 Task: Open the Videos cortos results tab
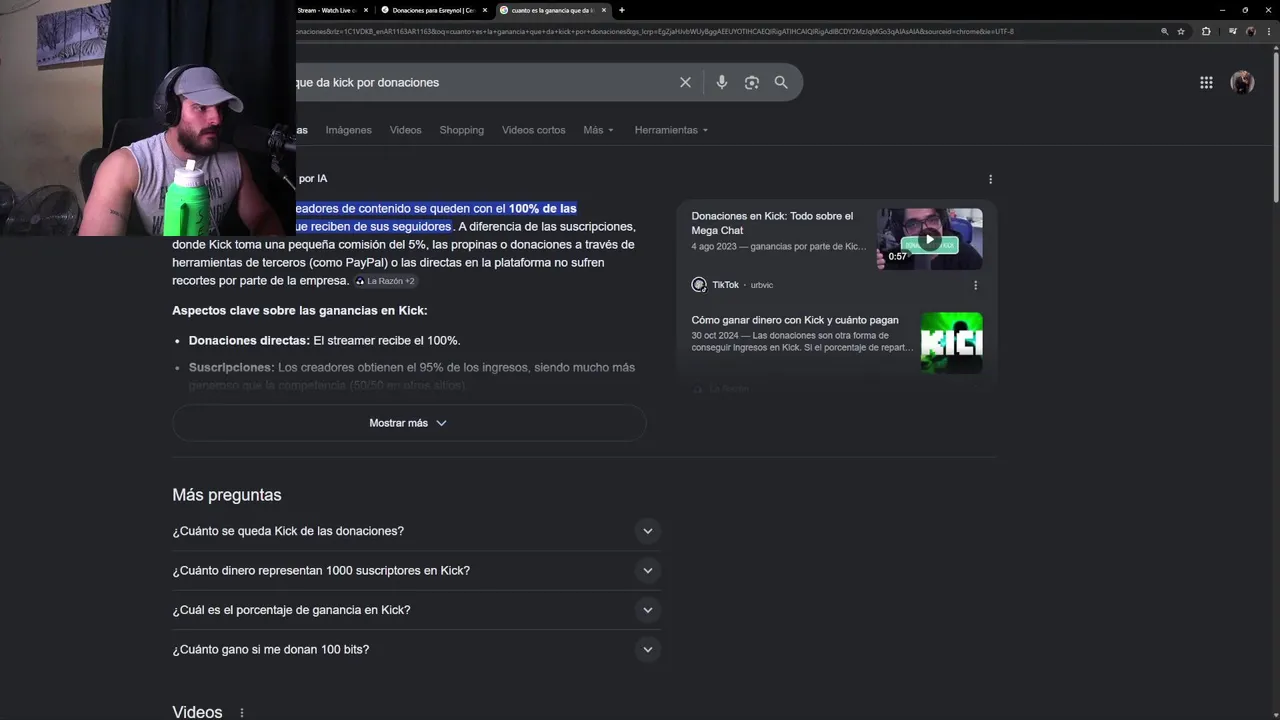point(533,130)
